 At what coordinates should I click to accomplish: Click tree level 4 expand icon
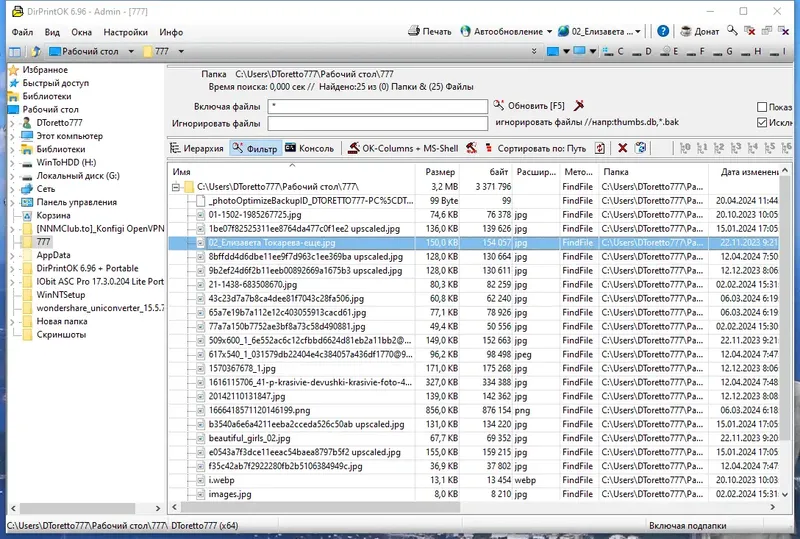[753, 148]
